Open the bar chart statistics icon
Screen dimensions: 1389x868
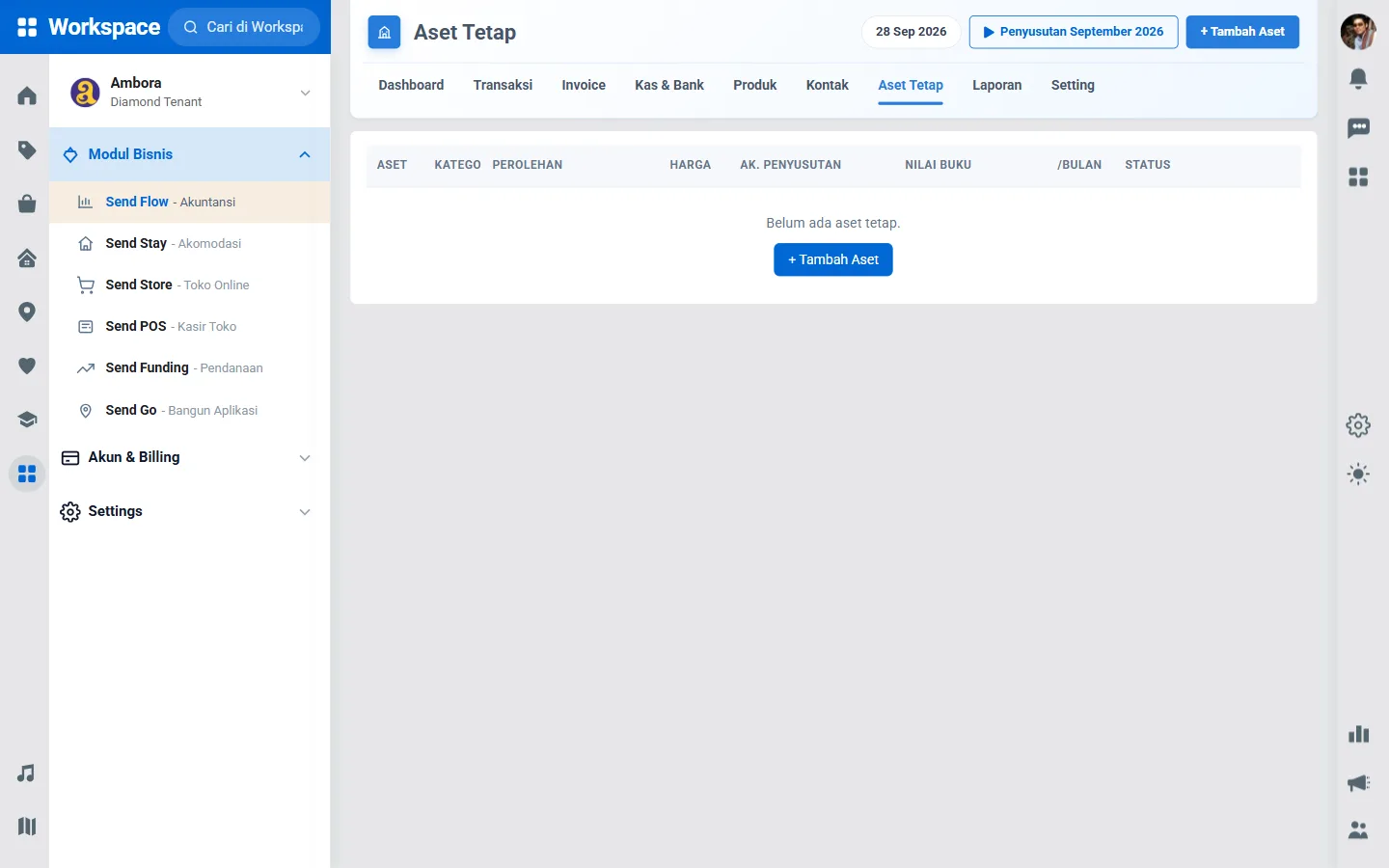(1358, 734)
